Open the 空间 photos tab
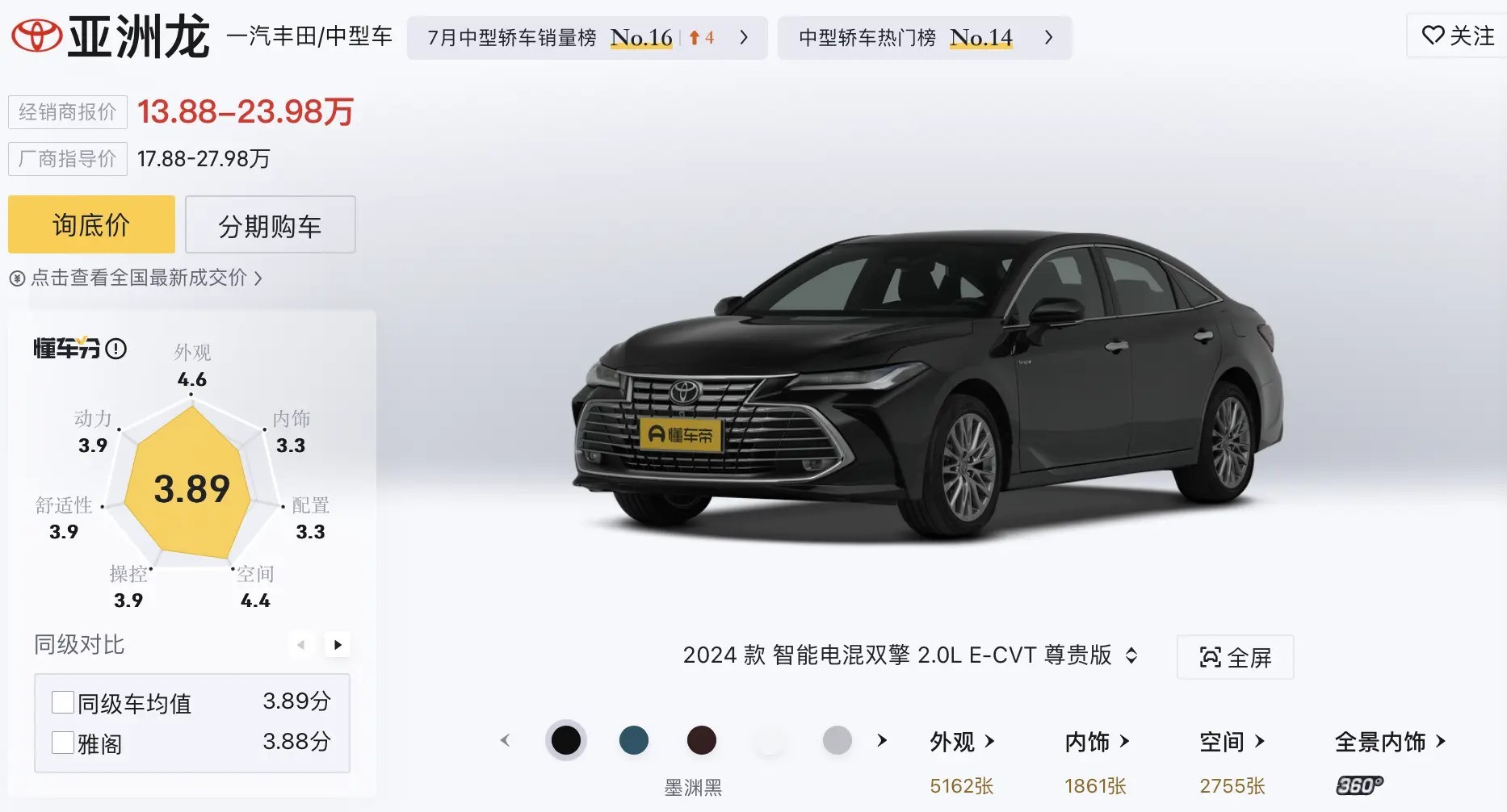 [x=1232, y=742]
